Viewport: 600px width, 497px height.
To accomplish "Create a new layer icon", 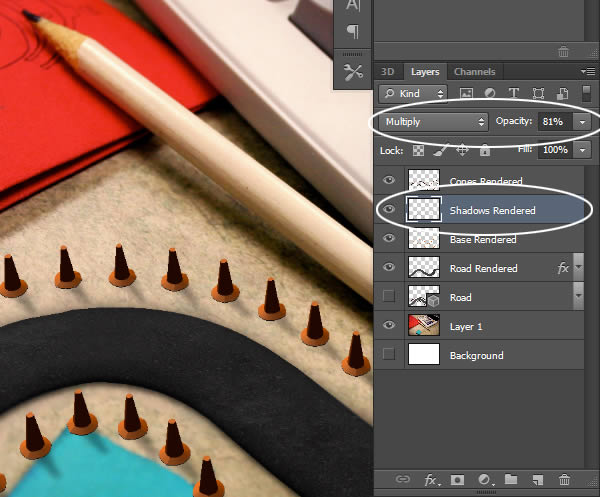I will coord(537,480).
